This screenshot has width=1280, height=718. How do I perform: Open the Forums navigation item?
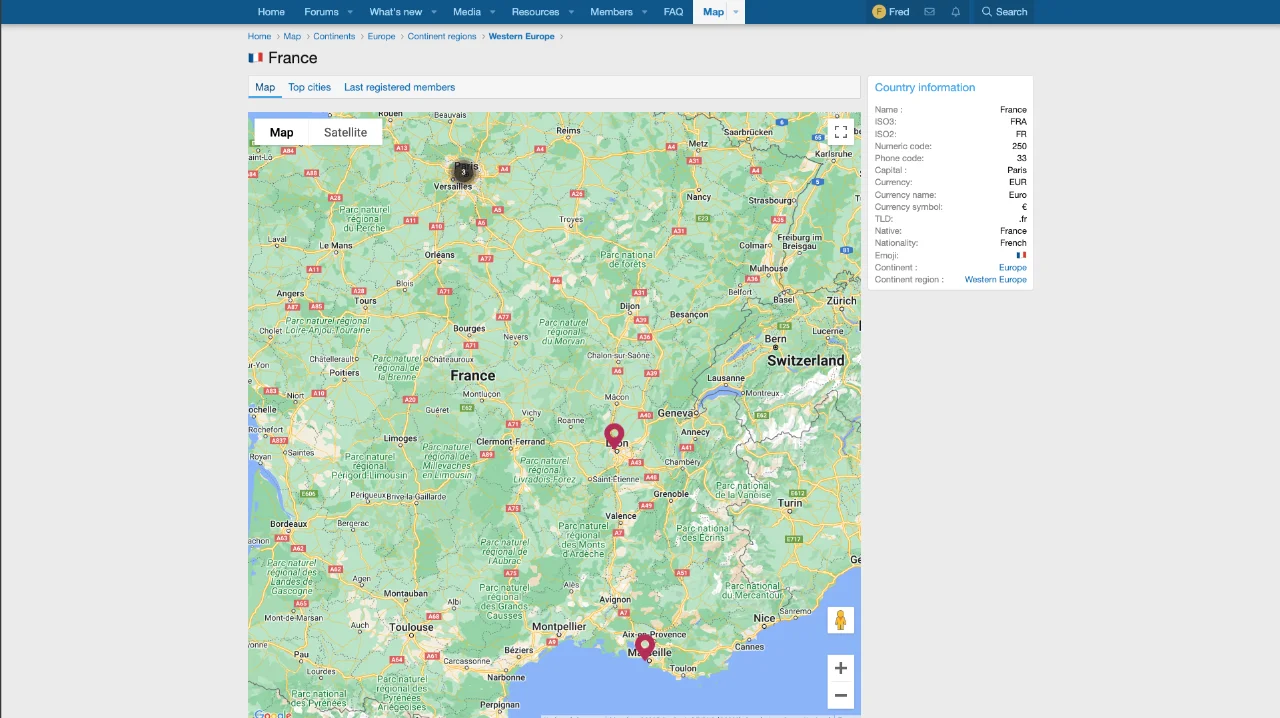321,12
